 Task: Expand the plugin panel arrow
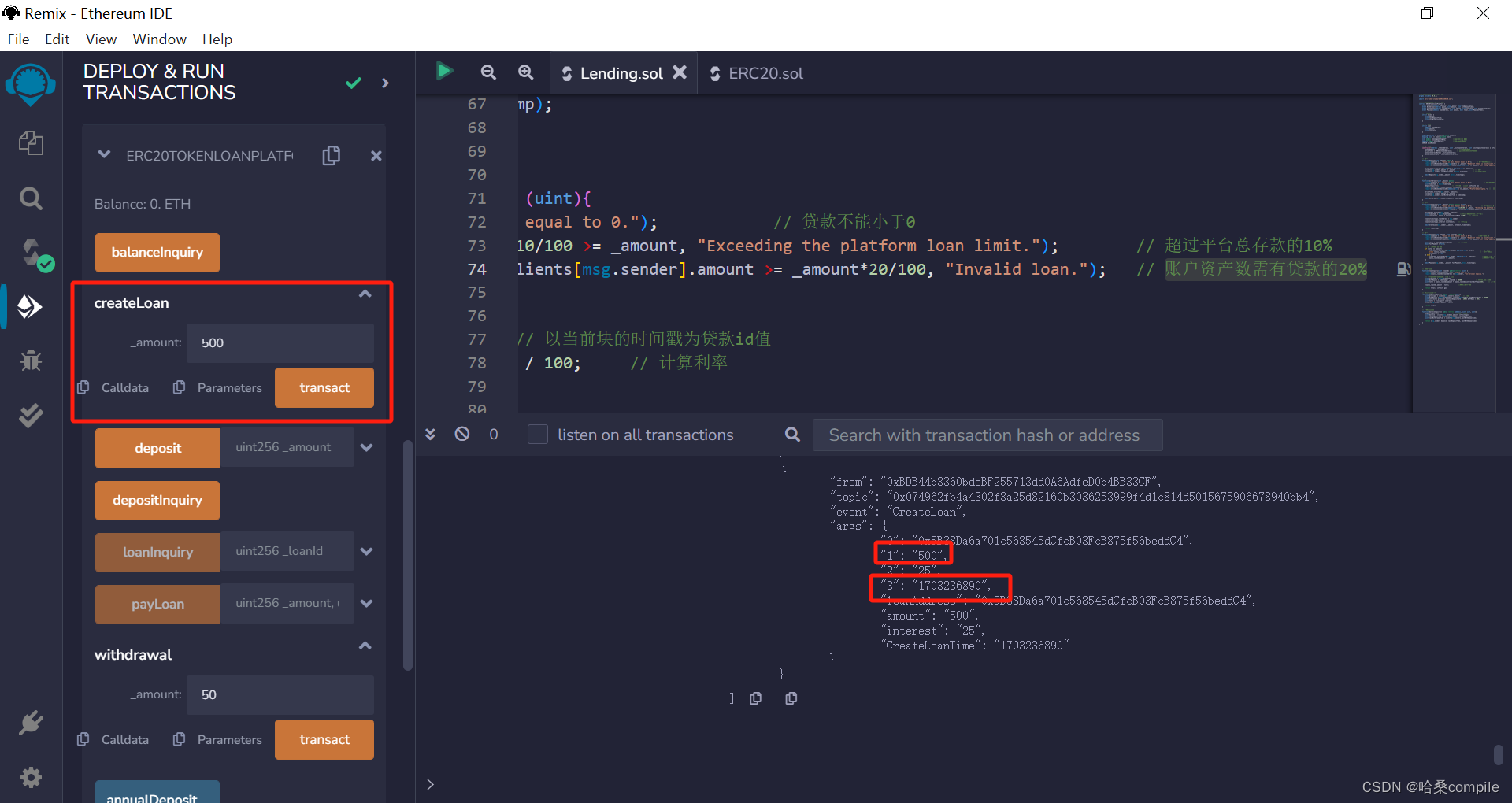coord(385,83)
